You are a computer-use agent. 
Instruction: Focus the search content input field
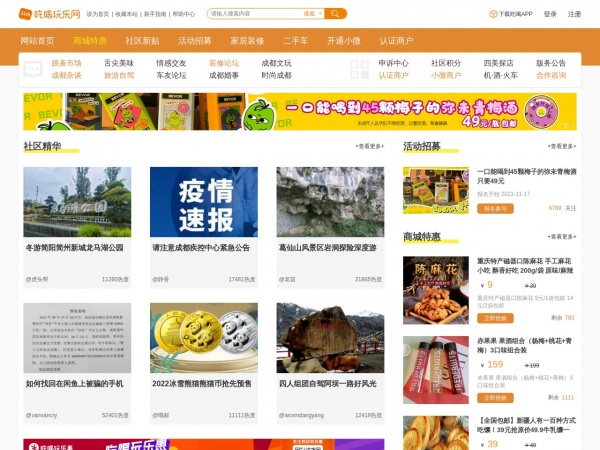[x=256, y=14]
